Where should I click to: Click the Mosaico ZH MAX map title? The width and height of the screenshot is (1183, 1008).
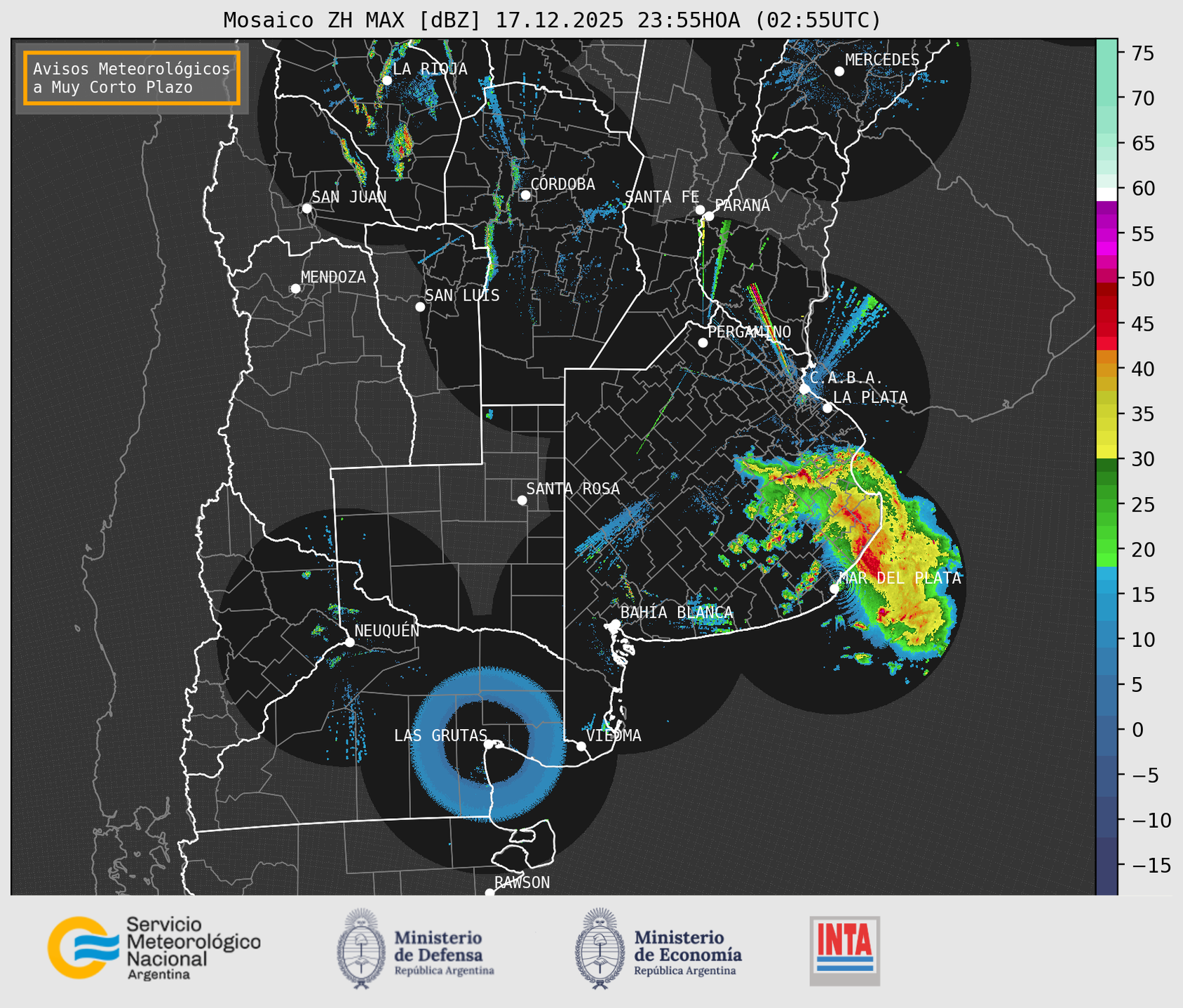point(552,20)
